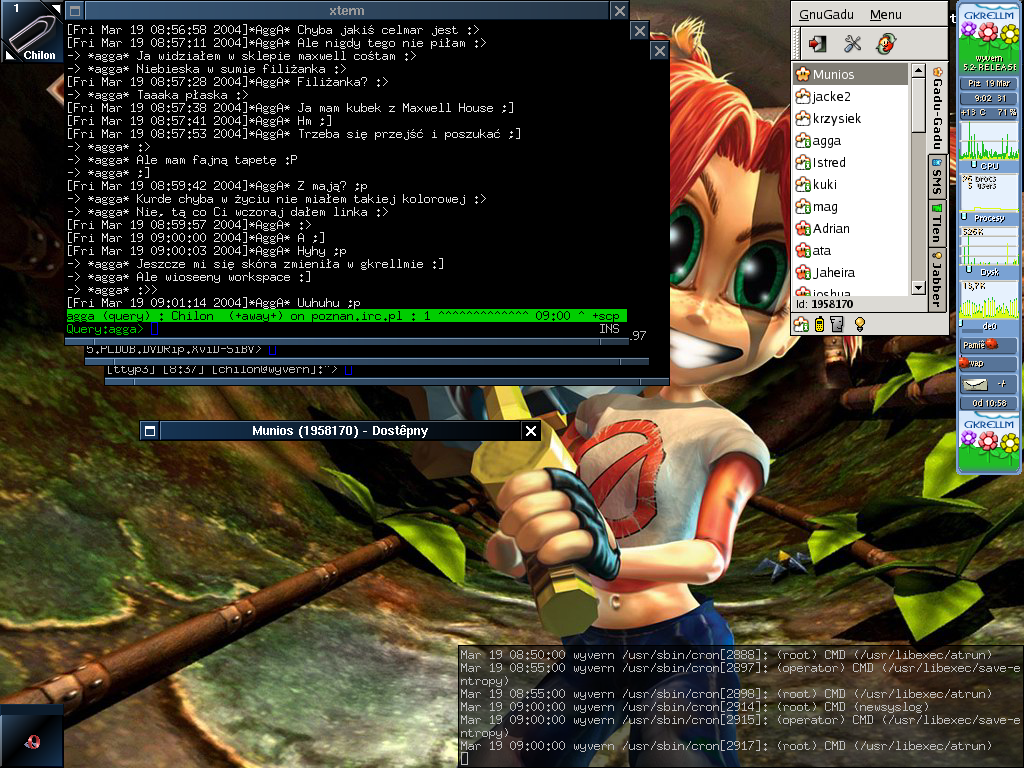Open the window menu of the Munios chat window

tap(150, 431)
